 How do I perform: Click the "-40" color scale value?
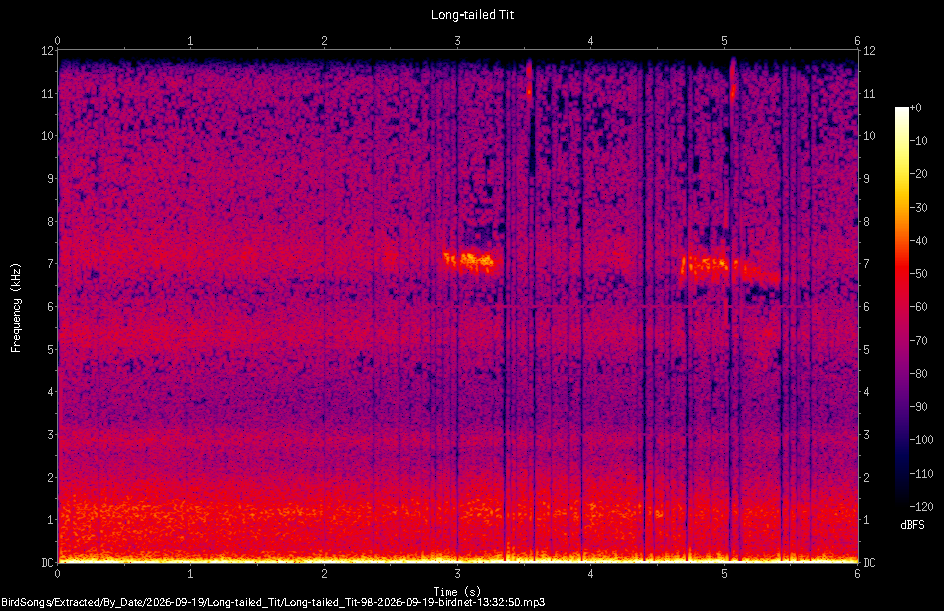pos(918,241)
